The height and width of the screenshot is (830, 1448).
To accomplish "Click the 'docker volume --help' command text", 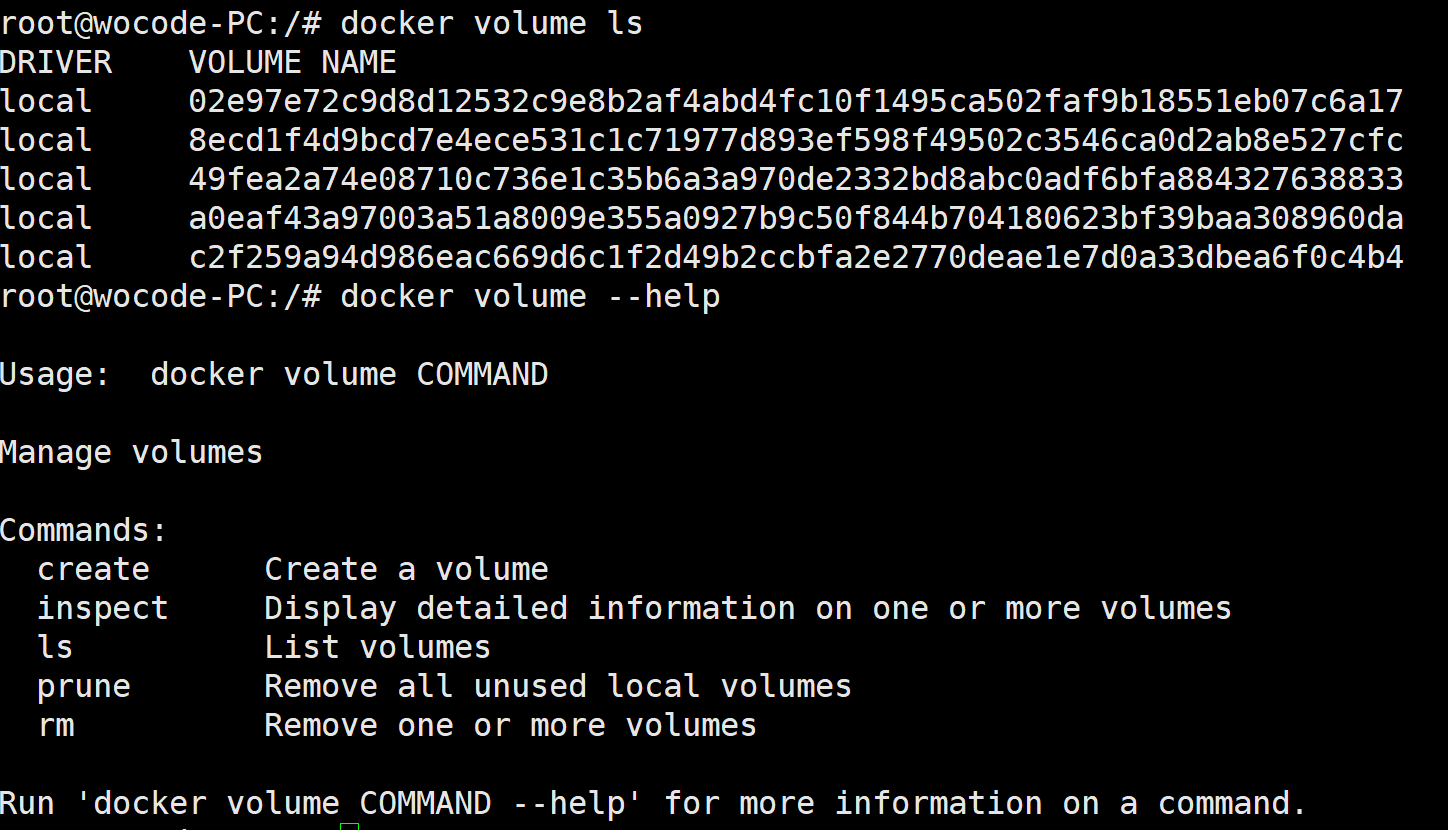I will point(529,296).
